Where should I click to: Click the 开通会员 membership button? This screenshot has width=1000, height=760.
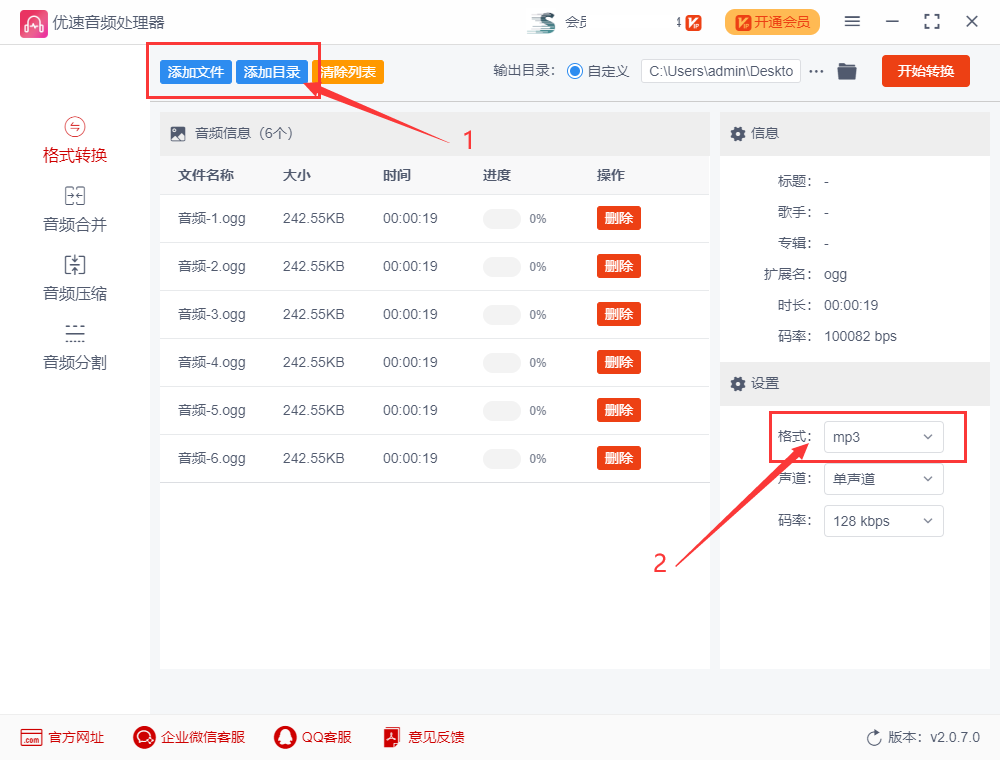point(772,21)
